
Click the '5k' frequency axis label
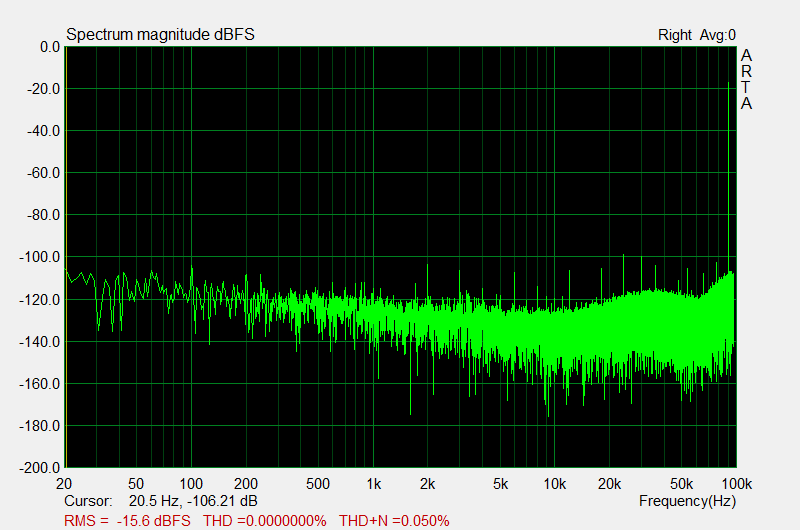click(501, 484)
